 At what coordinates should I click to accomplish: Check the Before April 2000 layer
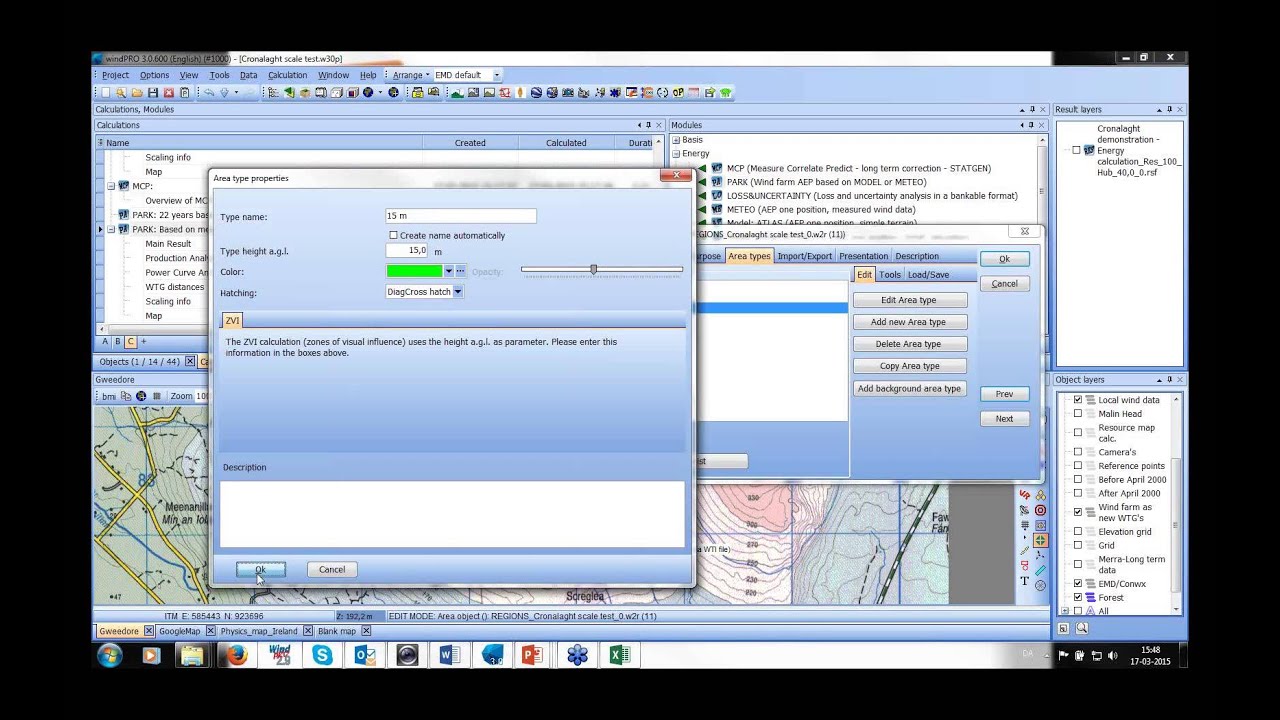1078,480
